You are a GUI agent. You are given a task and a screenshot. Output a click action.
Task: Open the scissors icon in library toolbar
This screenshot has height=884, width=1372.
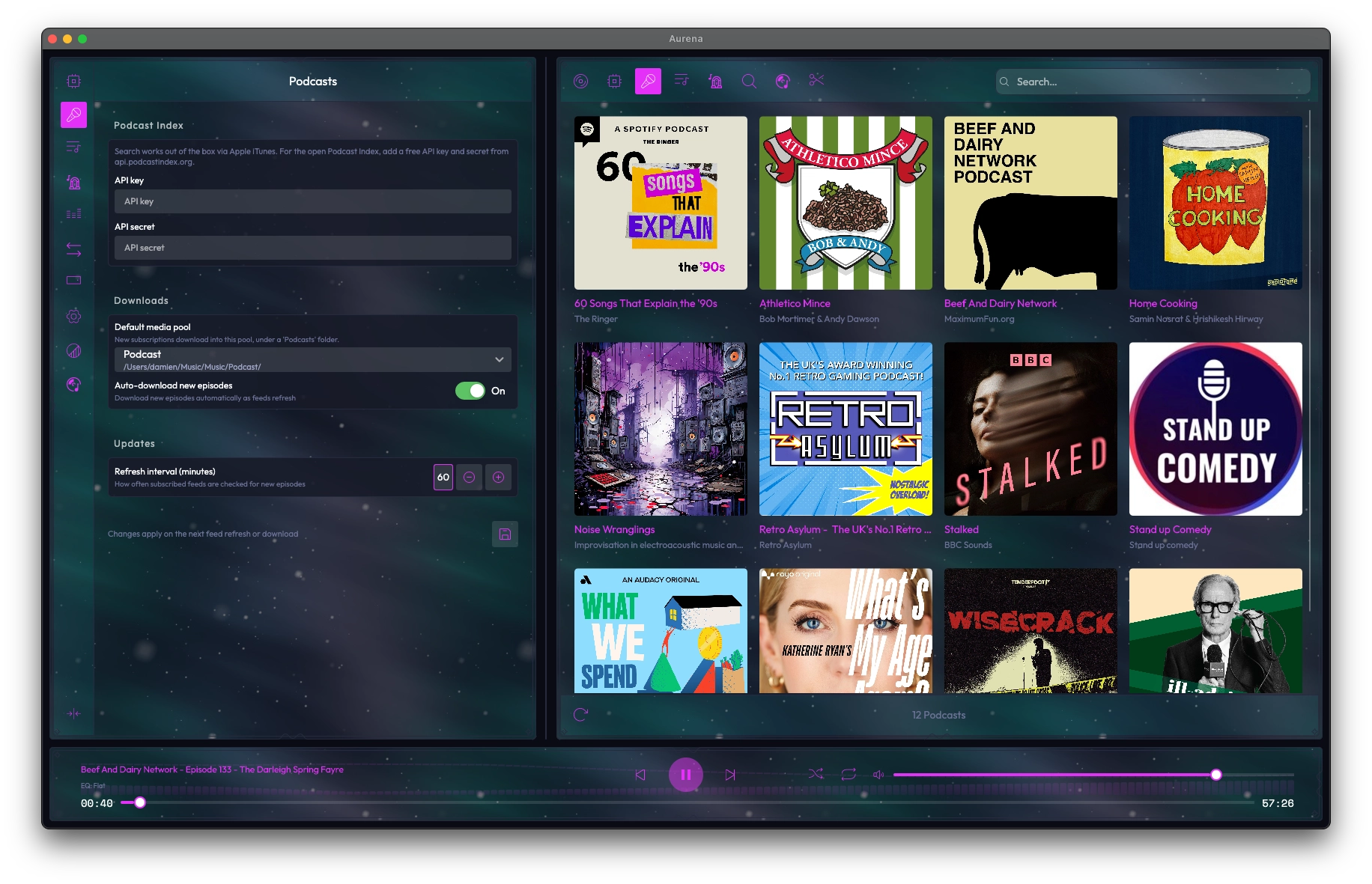click(x=816, y=79)
